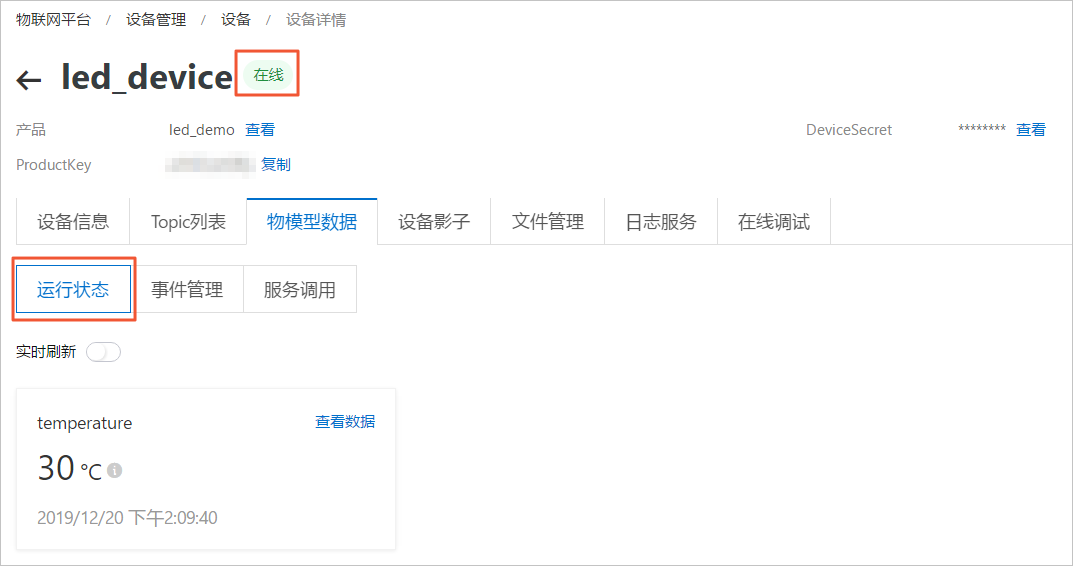This screenshot has height=566, width=1073.
Task: Click the temperature property name
Action: 84,423
